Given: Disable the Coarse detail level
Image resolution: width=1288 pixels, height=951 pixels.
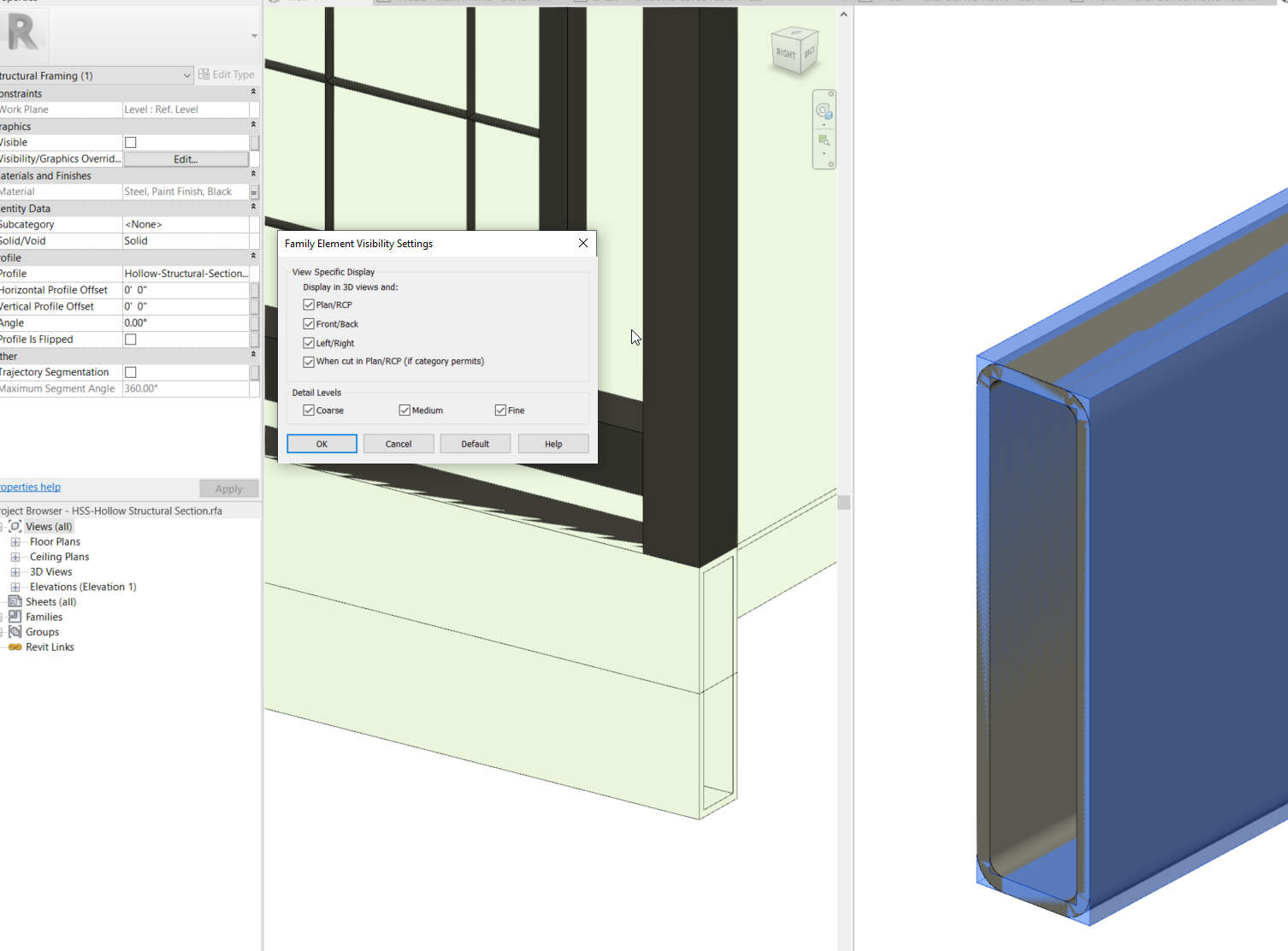Looking at the screenshot, I should [x=308, y=410].
